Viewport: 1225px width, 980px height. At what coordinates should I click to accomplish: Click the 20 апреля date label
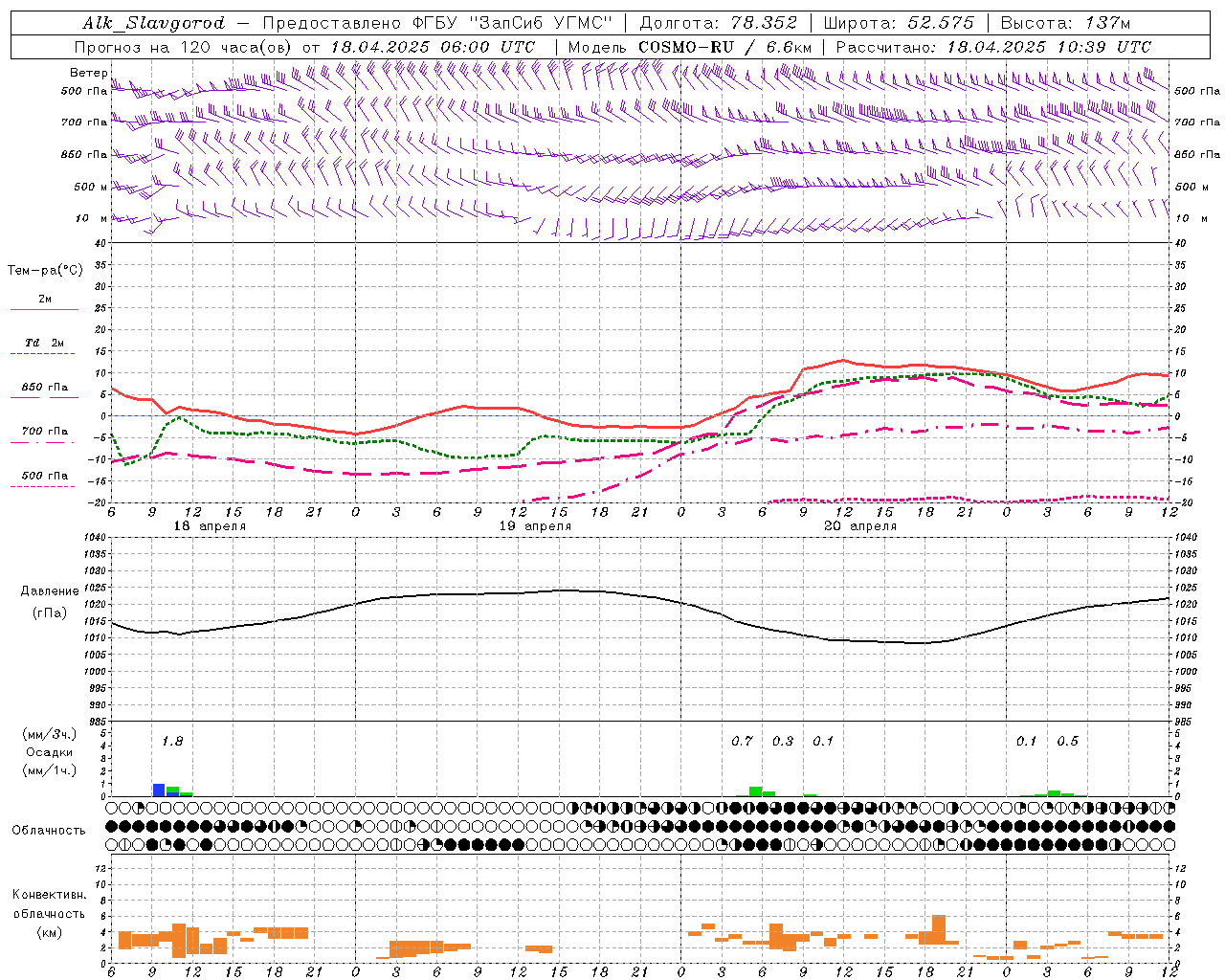[860, 526]
